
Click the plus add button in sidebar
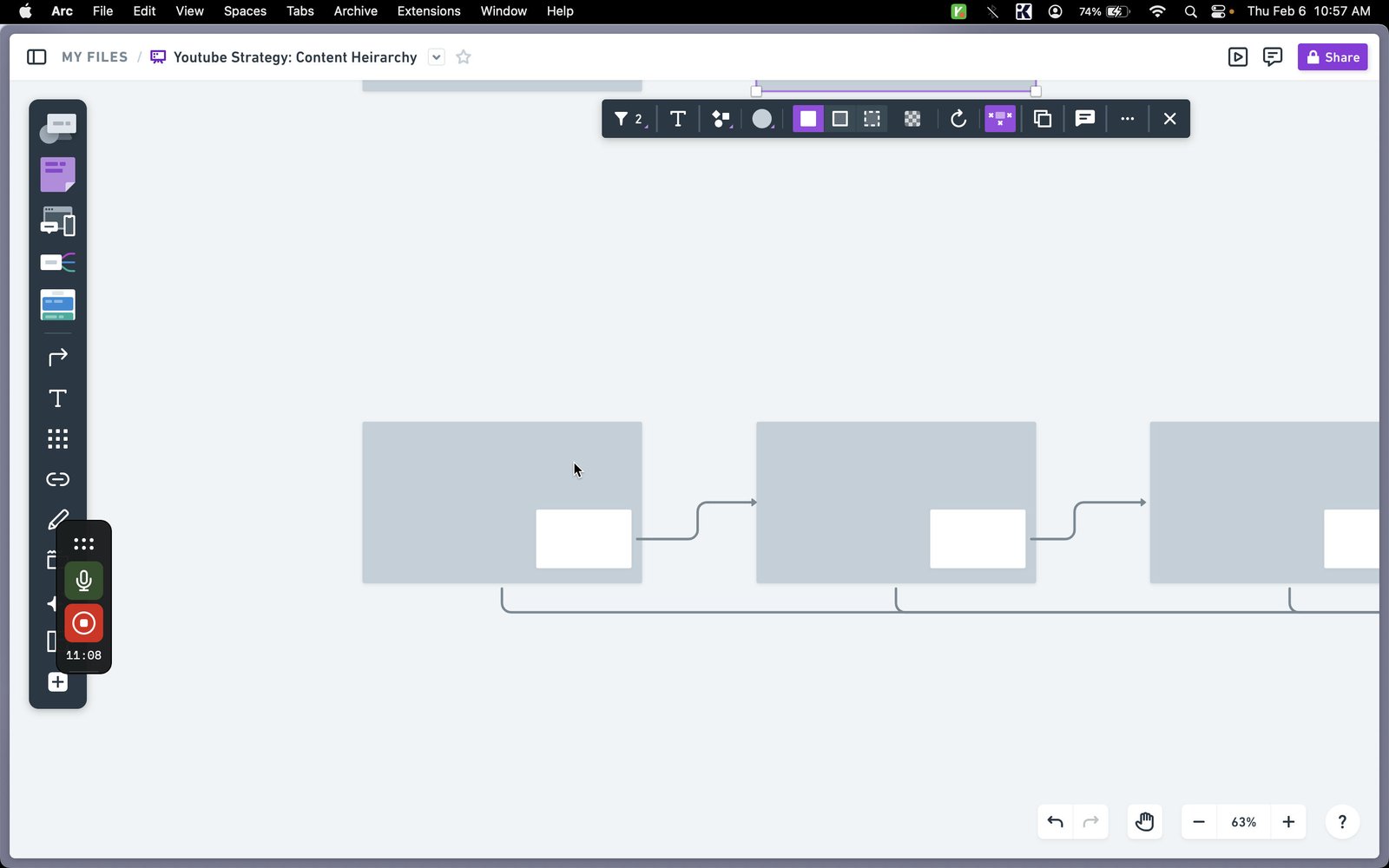pos(57,682)
